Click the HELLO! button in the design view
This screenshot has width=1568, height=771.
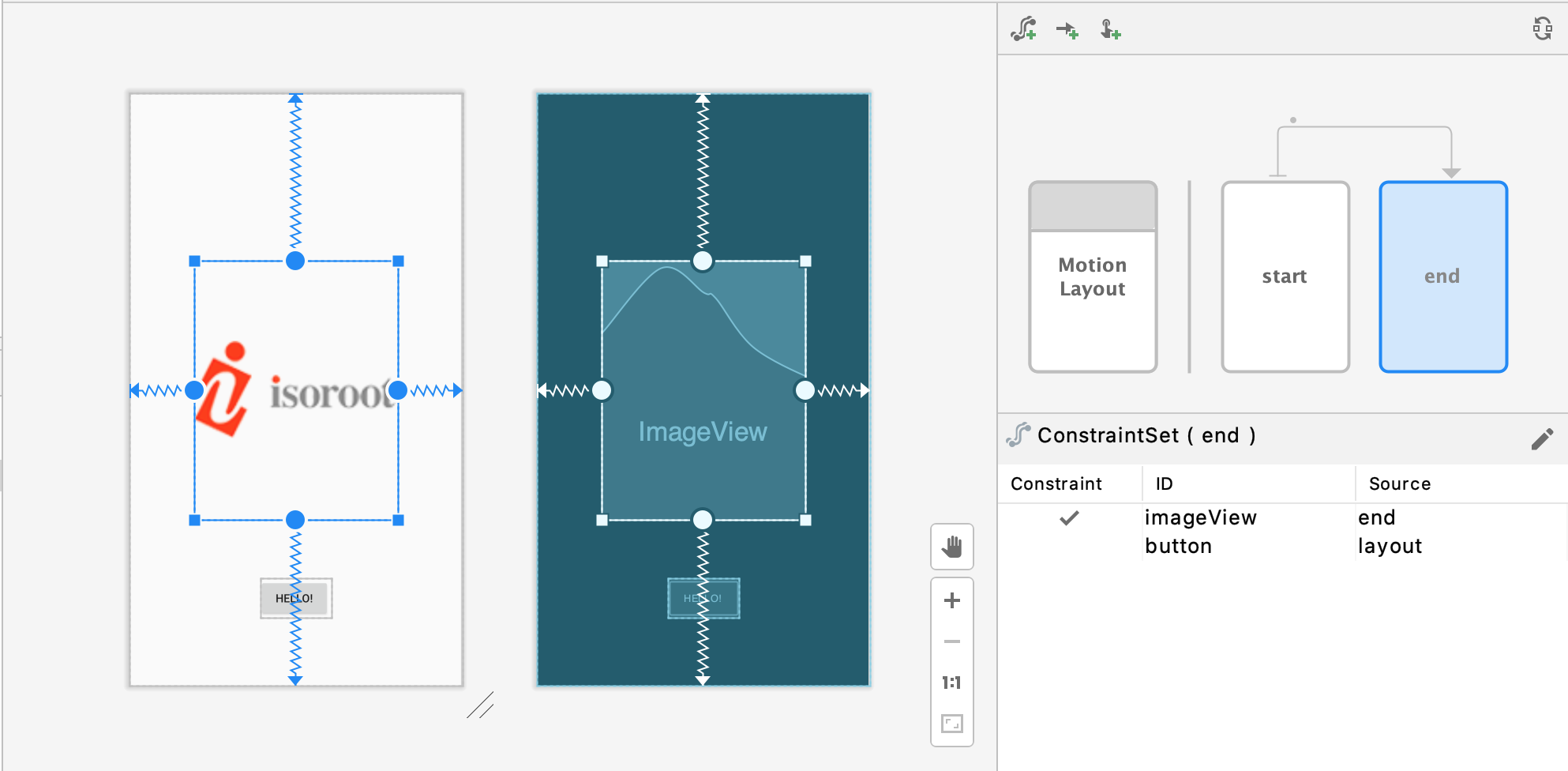point(294,599)
